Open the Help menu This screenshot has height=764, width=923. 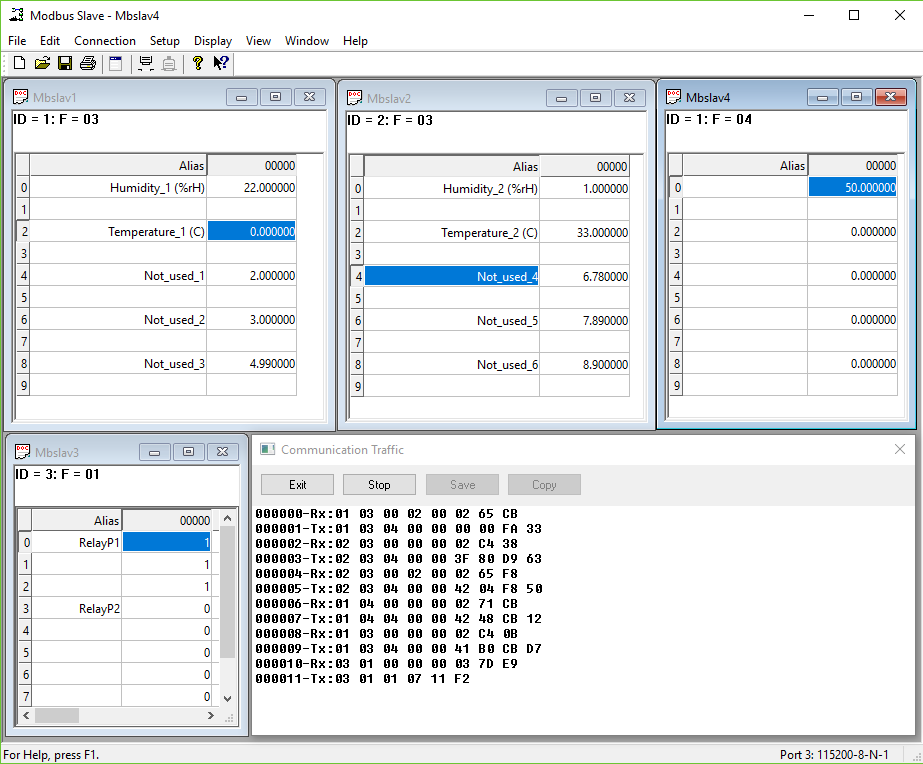point(356,41)
